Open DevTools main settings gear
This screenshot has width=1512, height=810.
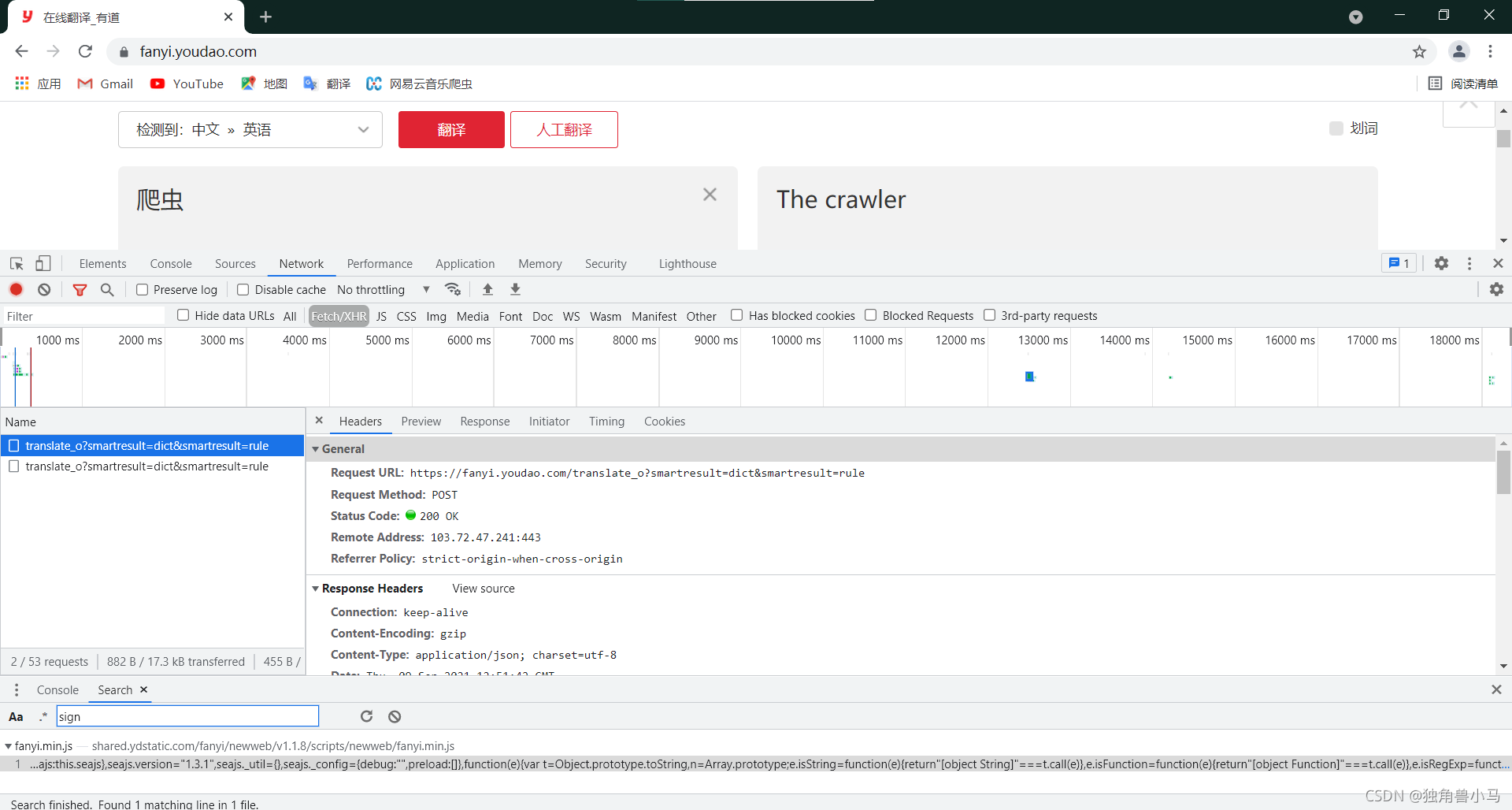point(1441,263)
